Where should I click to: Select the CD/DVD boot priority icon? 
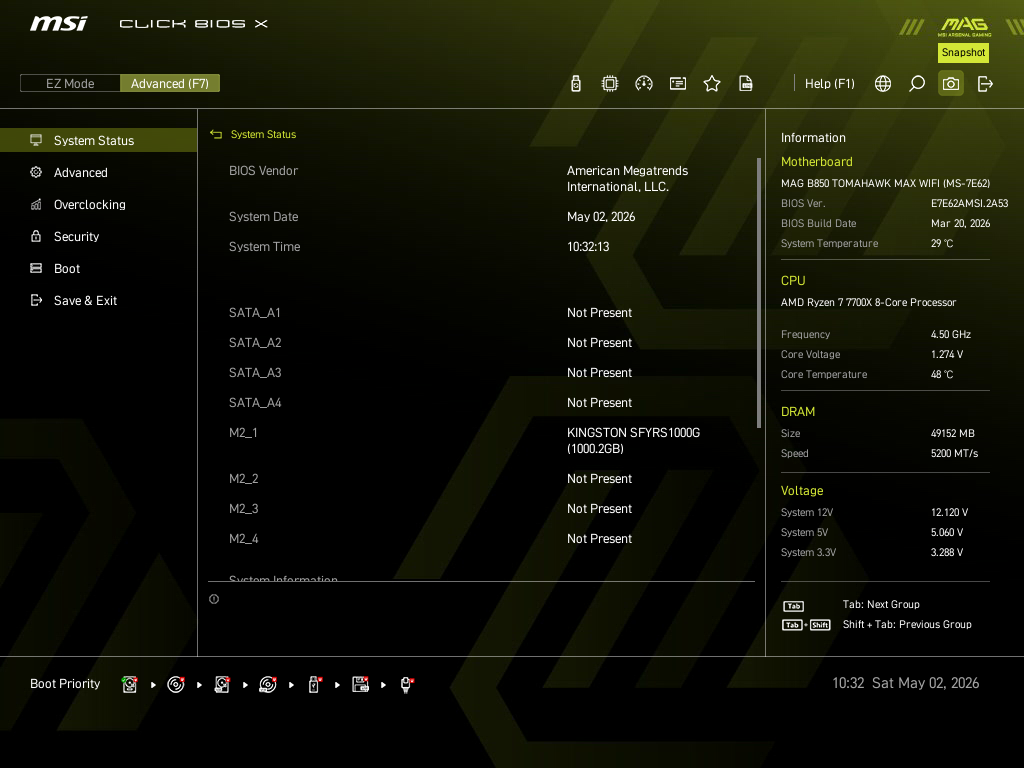[176, 684]
